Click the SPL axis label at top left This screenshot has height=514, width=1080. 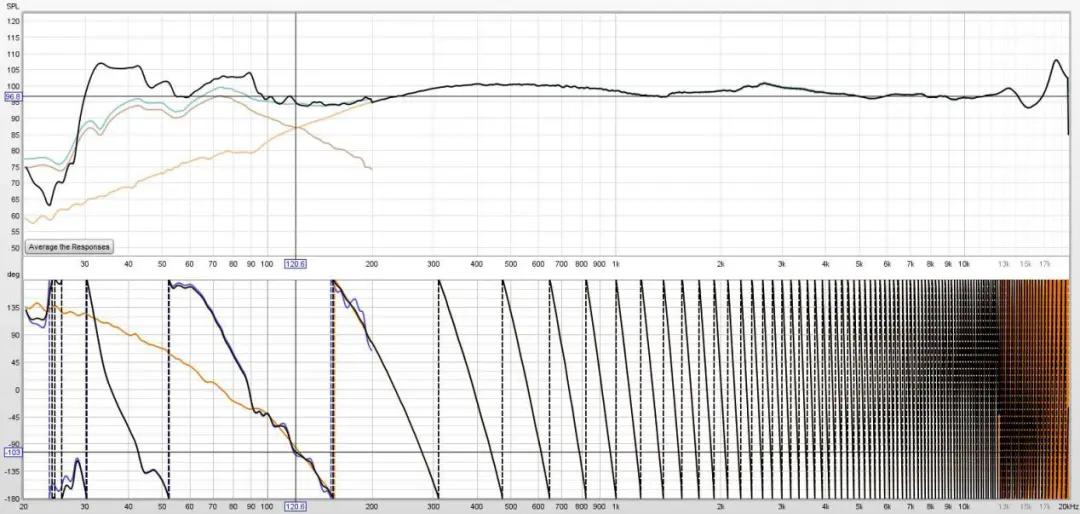pos(12,6)
